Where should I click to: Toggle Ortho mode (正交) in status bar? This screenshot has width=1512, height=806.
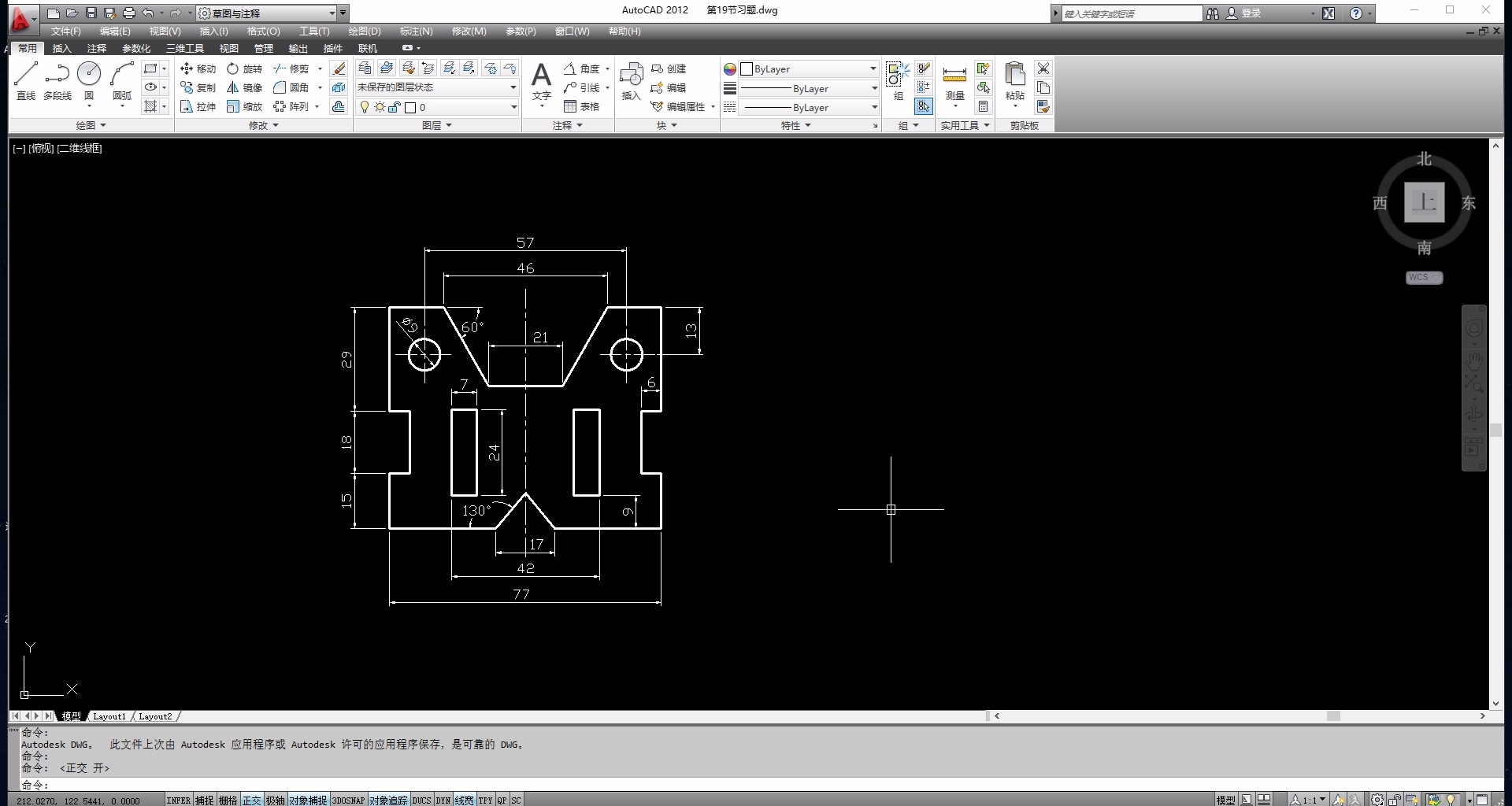click(x=251, y=800)
